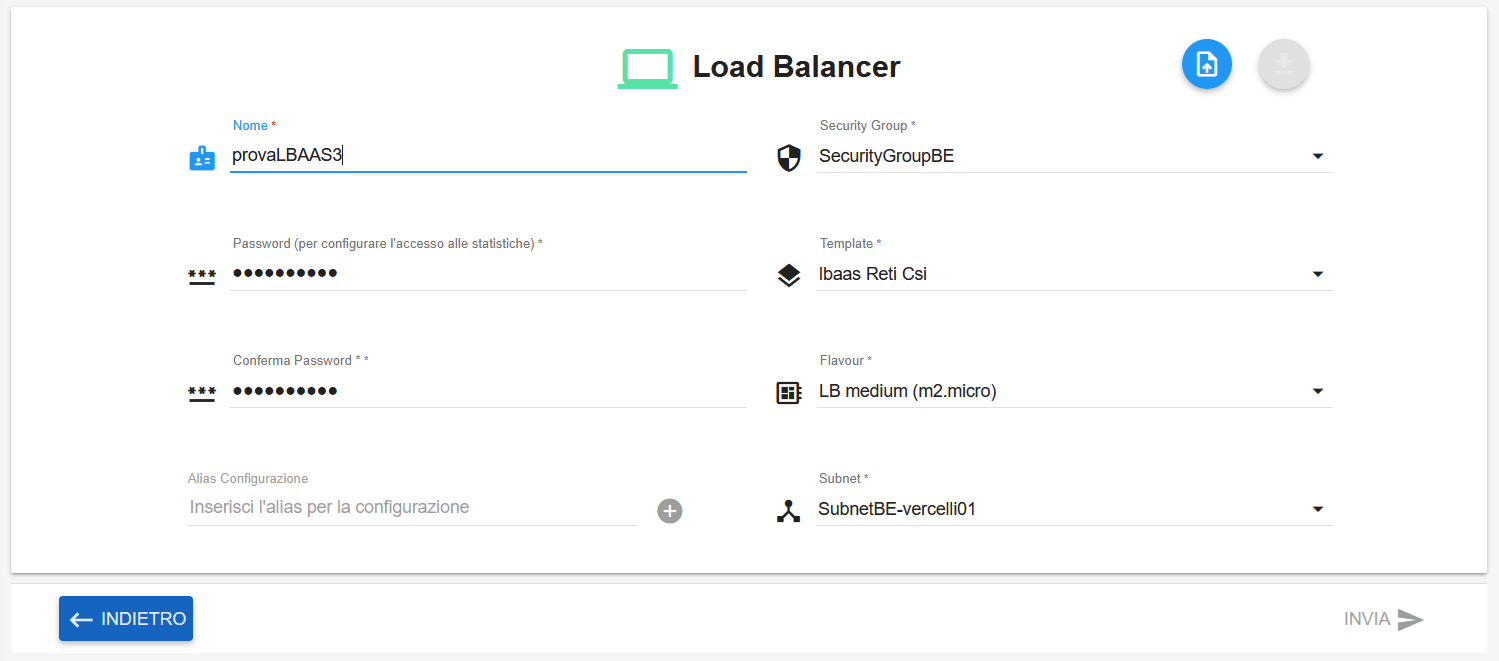Screen dimensions: 1499x661
Task: Submit the form with INVIA
Action: (x=1384, y=619)
